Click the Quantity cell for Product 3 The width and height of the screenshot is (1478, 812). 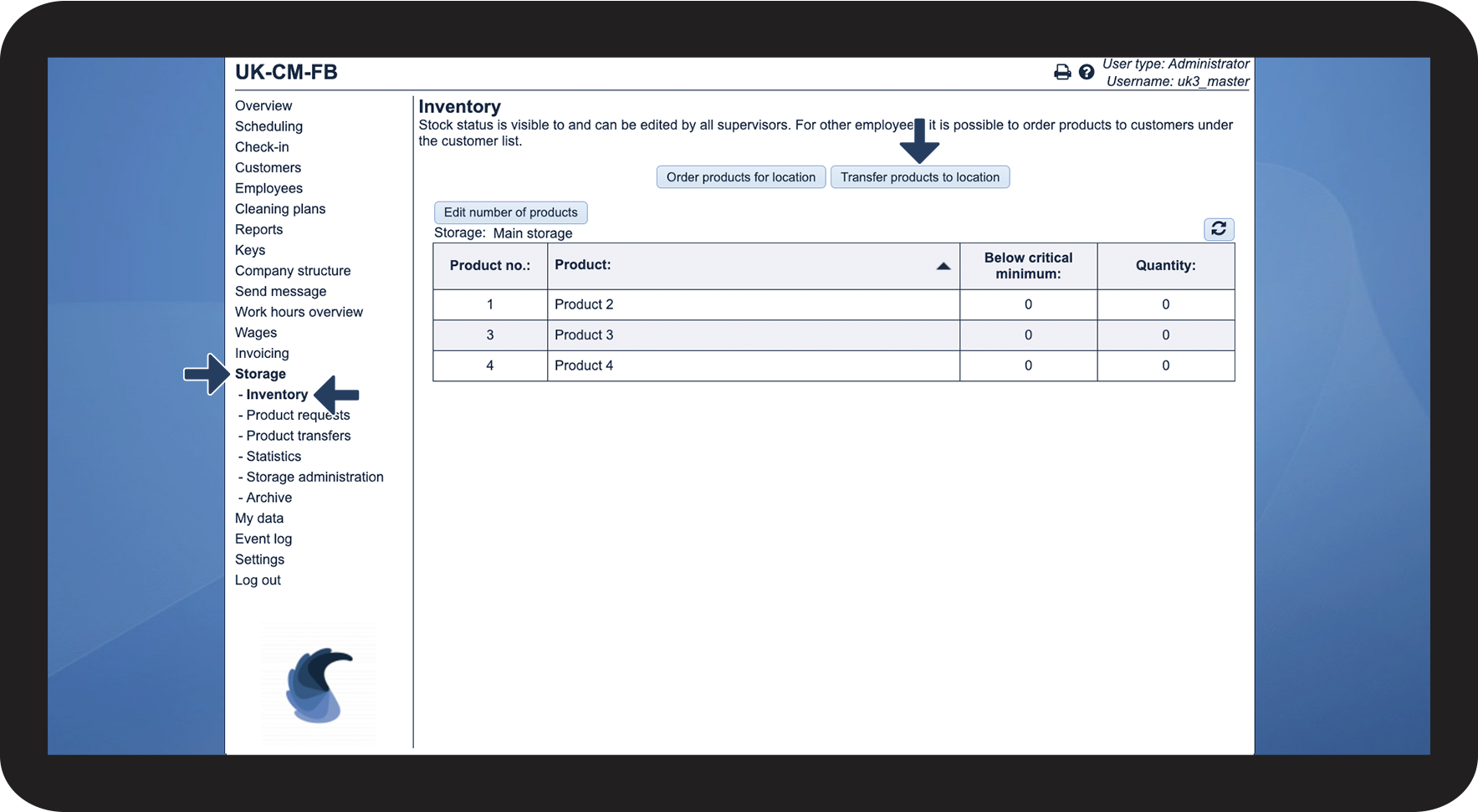(1166, 335)
